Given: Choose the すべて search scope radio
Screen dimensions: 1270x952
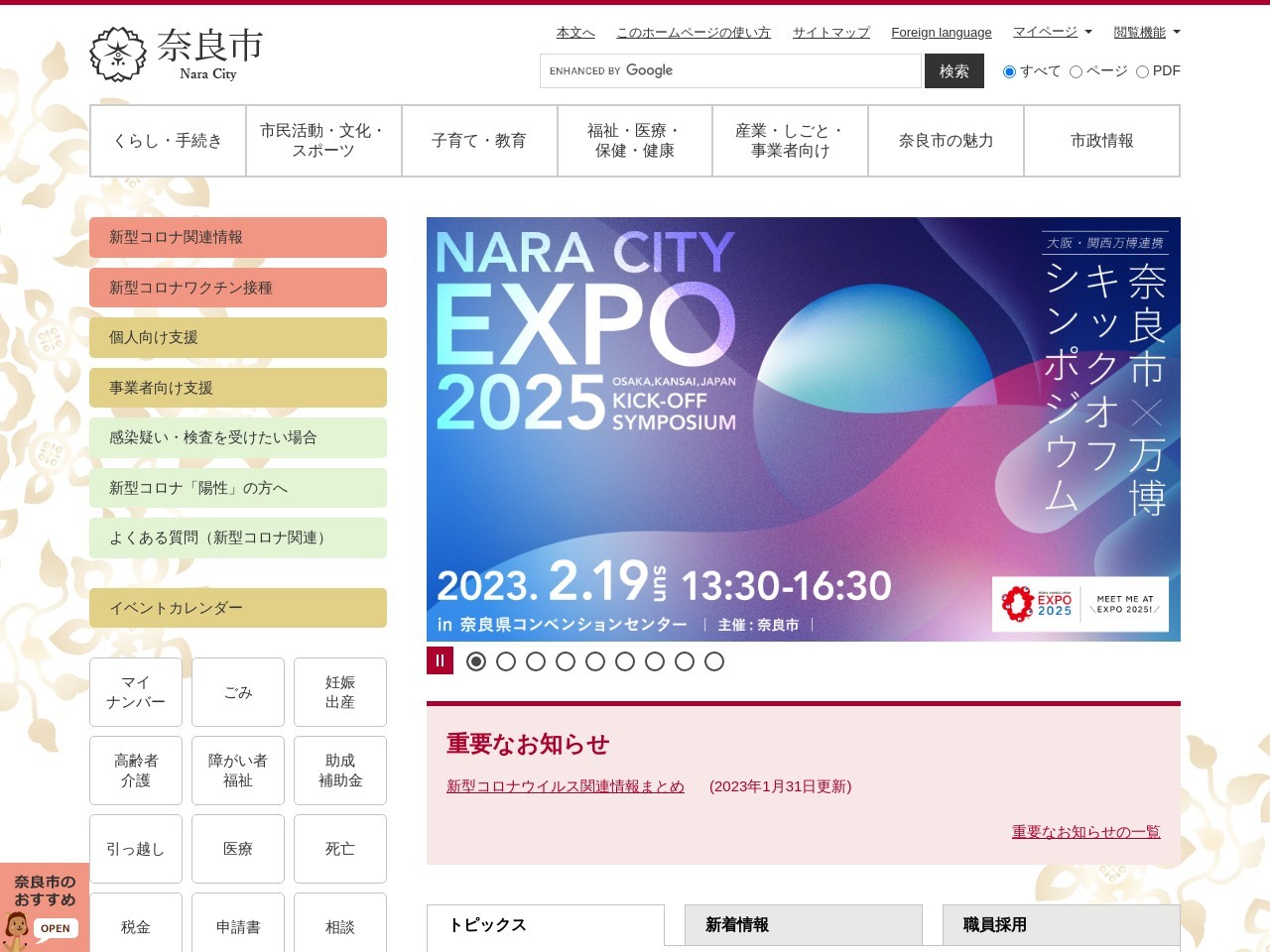Looking at the screenshot, I should pyautogui.click(x=1009, y=71).
